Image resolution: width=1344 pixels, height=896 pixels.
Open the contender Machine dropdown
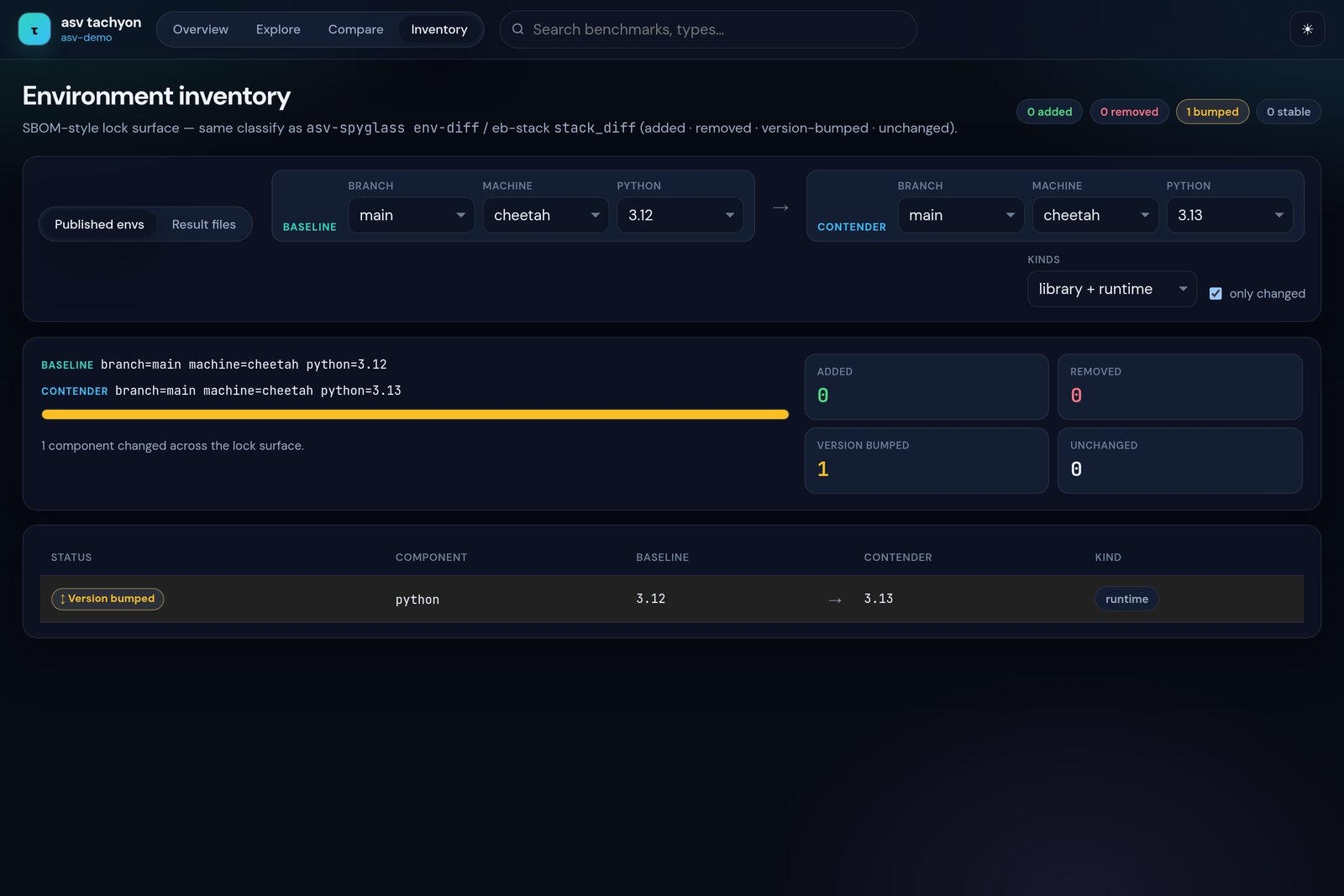[1095, 215]
